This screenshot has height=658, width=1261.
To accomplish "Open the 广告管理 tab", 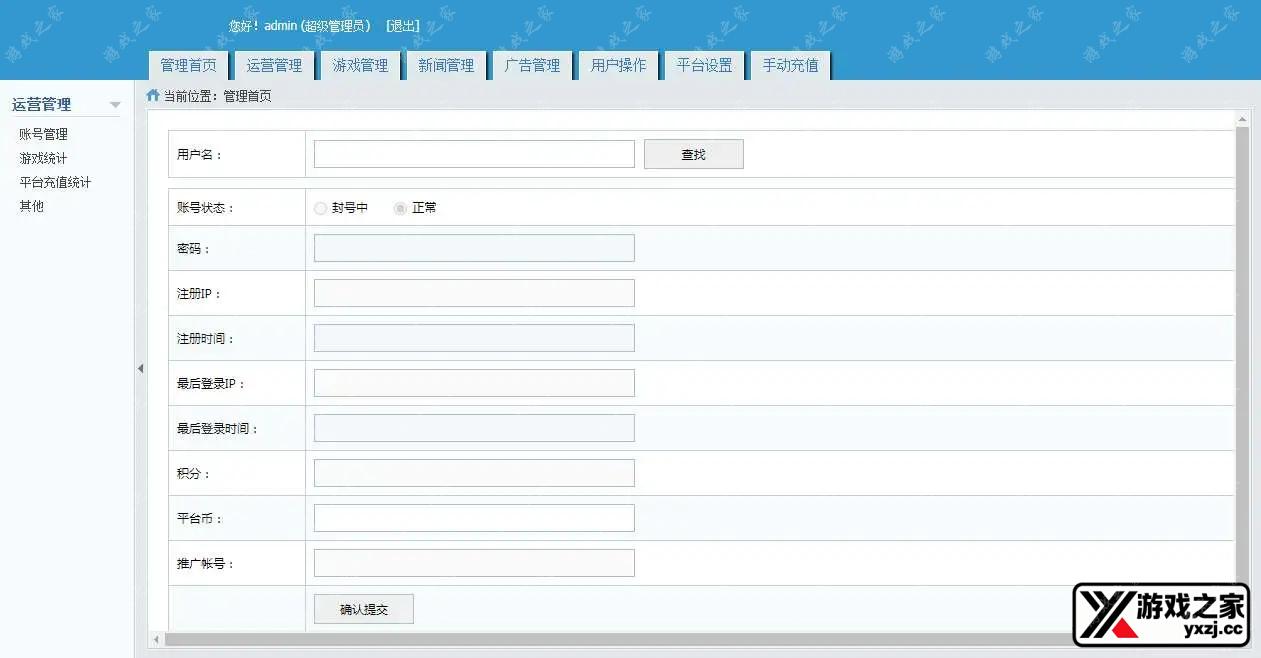I will (x=532, y=65).
